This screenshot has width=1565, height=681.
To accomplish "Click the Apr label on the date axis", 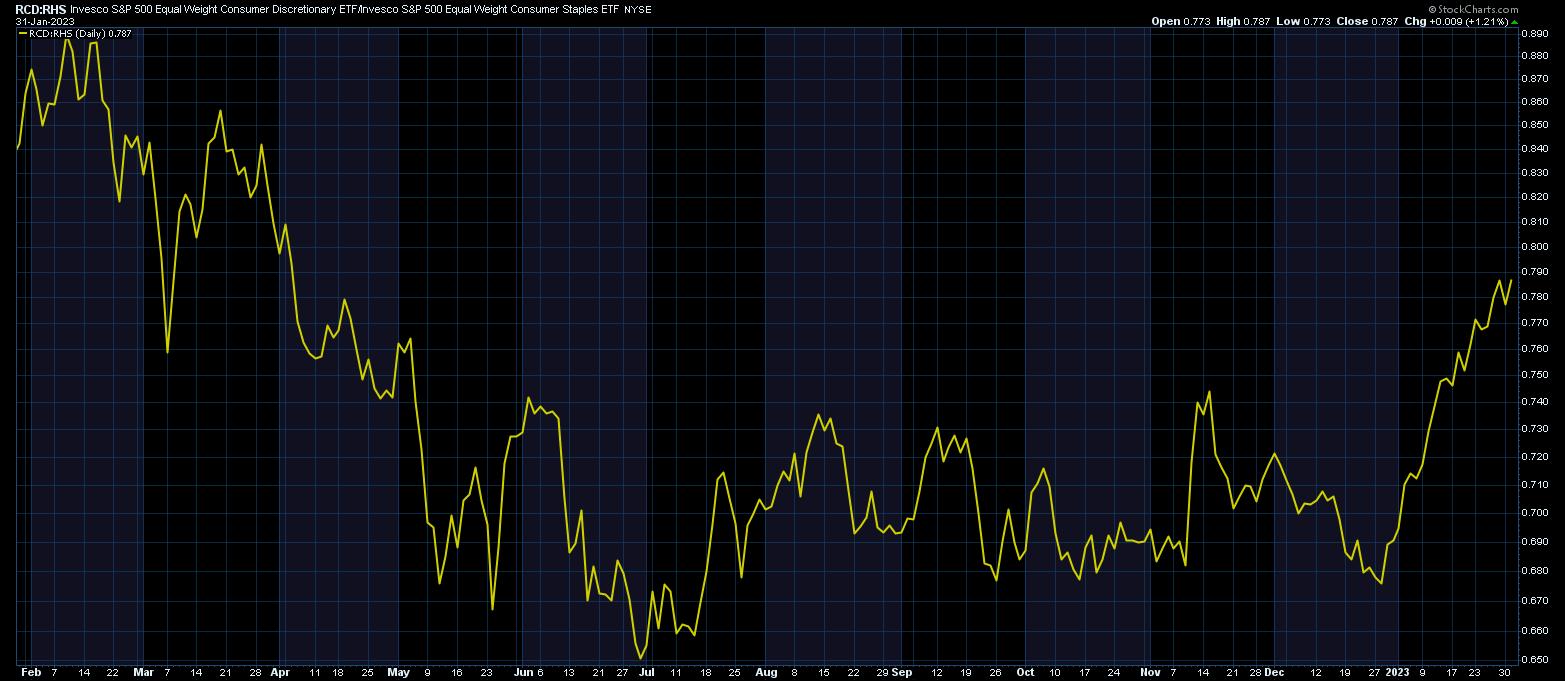I will coord(281,673).
